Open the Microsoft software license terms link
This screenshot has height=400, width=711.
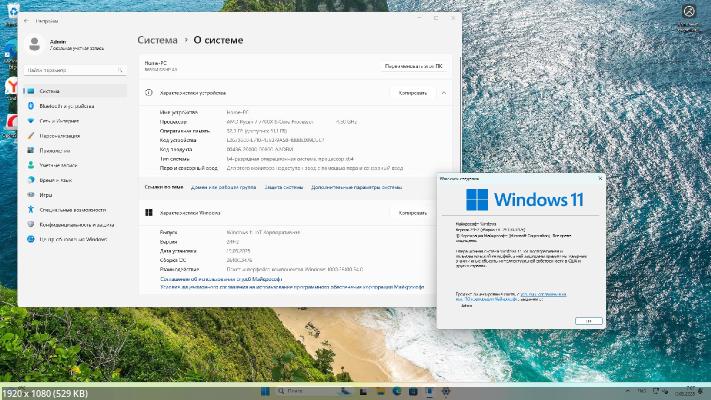(292, 287)
